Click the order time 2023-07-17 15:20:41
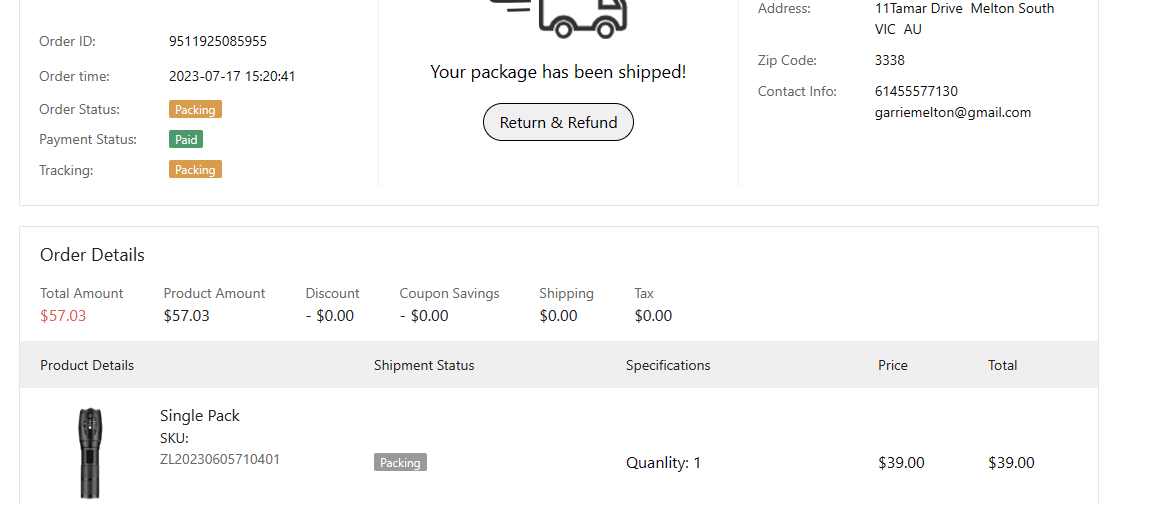Image resolution: width=1173 pixels, height=505 pixels. point(232,76)
